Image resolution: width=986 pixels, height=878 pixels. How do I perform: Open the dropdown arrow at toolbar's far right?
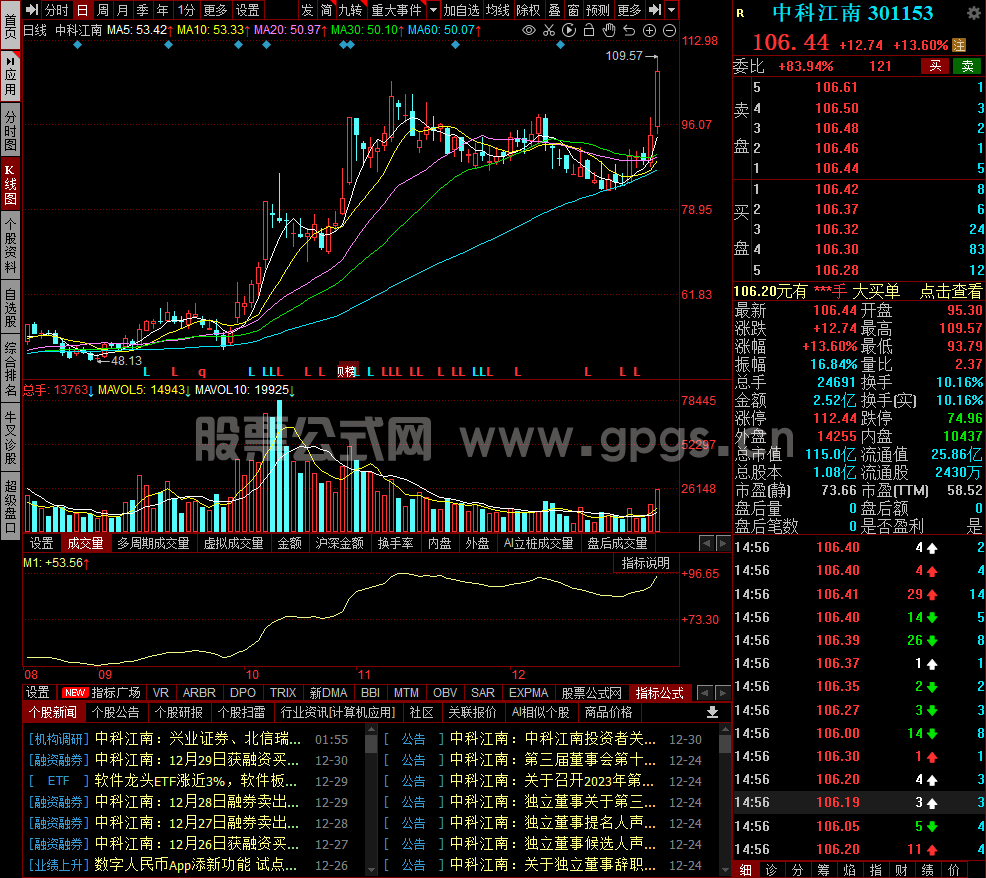pyautogui.click(x=672, y=10)
